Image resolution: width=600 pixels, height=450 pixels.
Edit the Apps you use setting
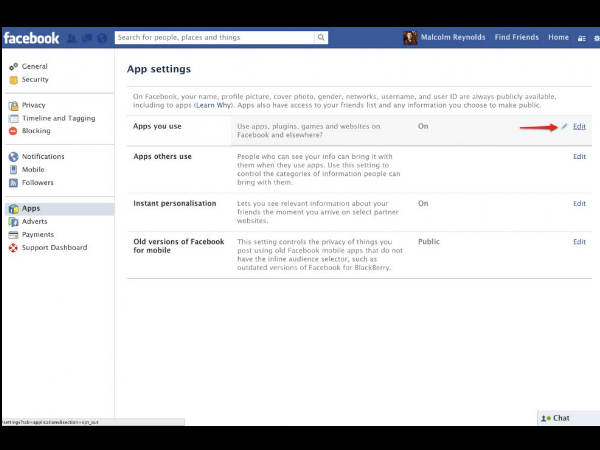pyautogui.click(x=579, y=126)
